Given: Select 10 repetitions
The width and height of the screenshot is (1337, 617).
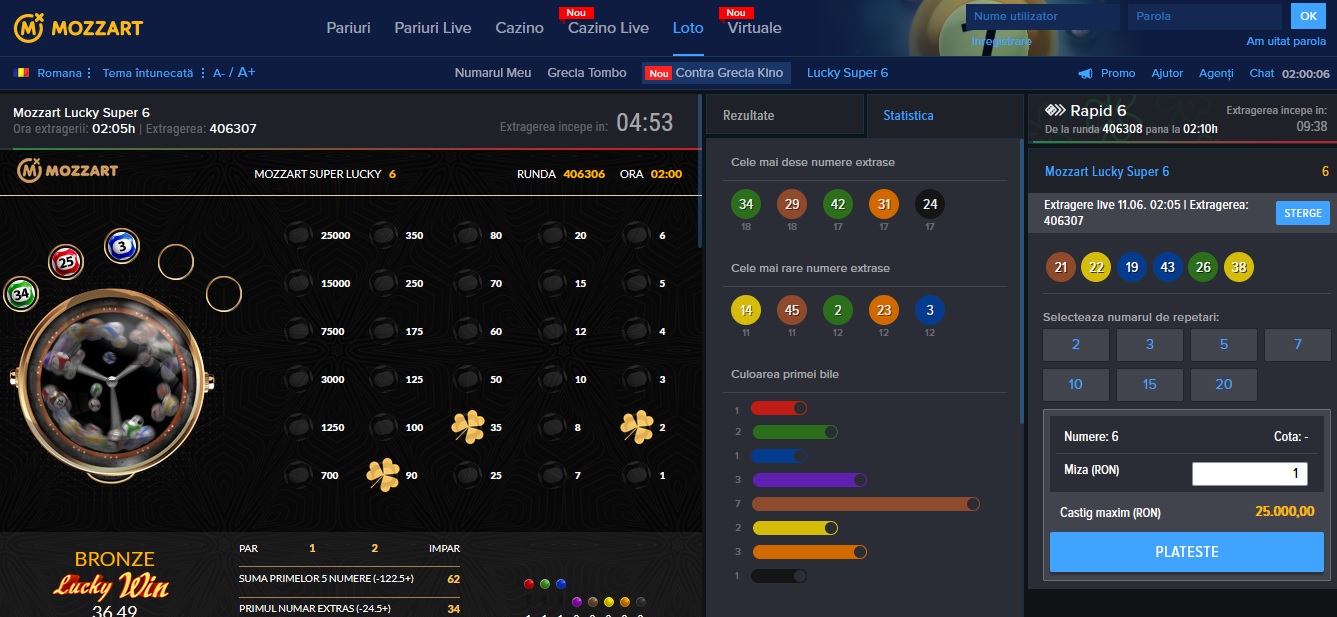Looking at the screenshot, I should click(x=1076, y=384).
